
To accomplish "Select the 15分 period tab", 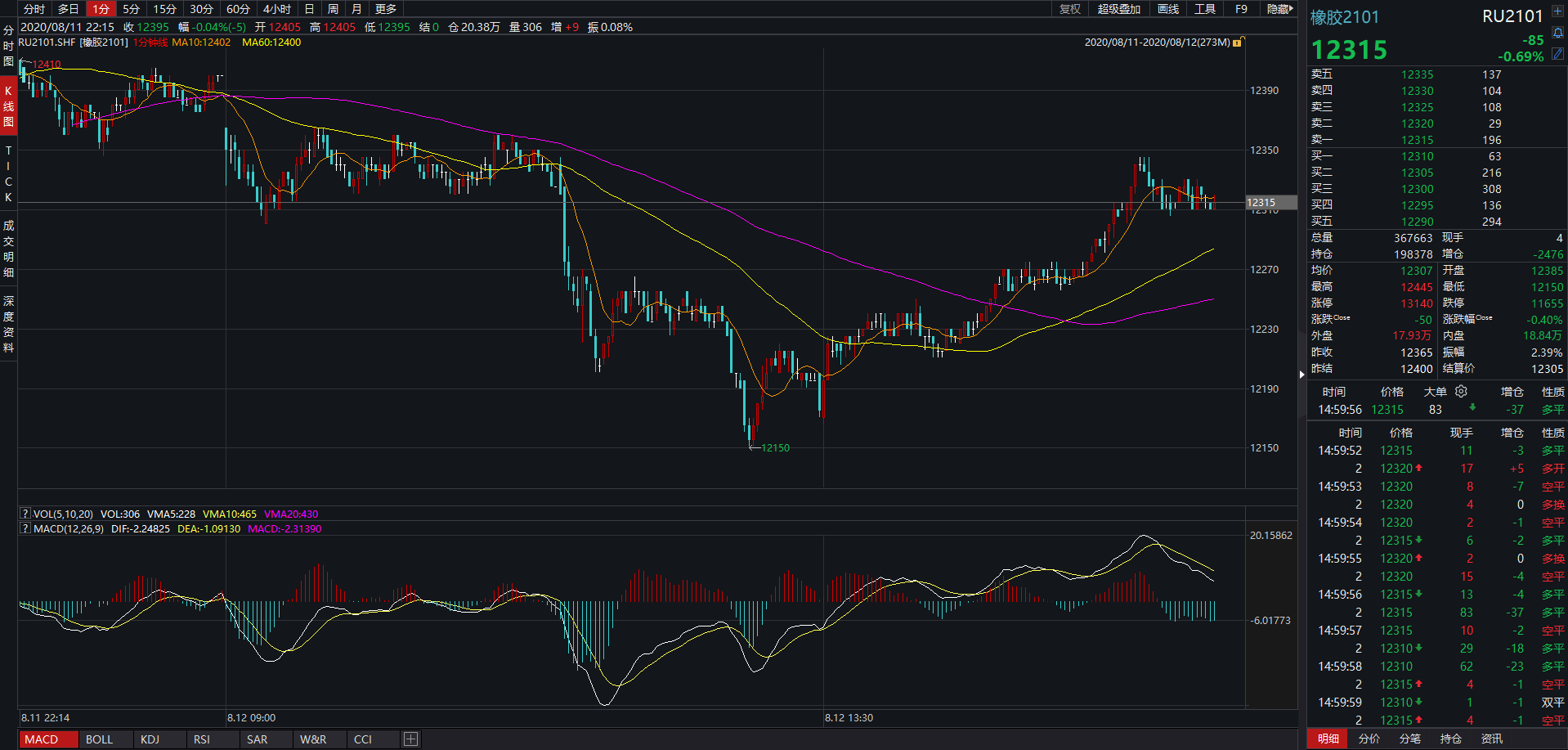I will [x=165, y=9].
